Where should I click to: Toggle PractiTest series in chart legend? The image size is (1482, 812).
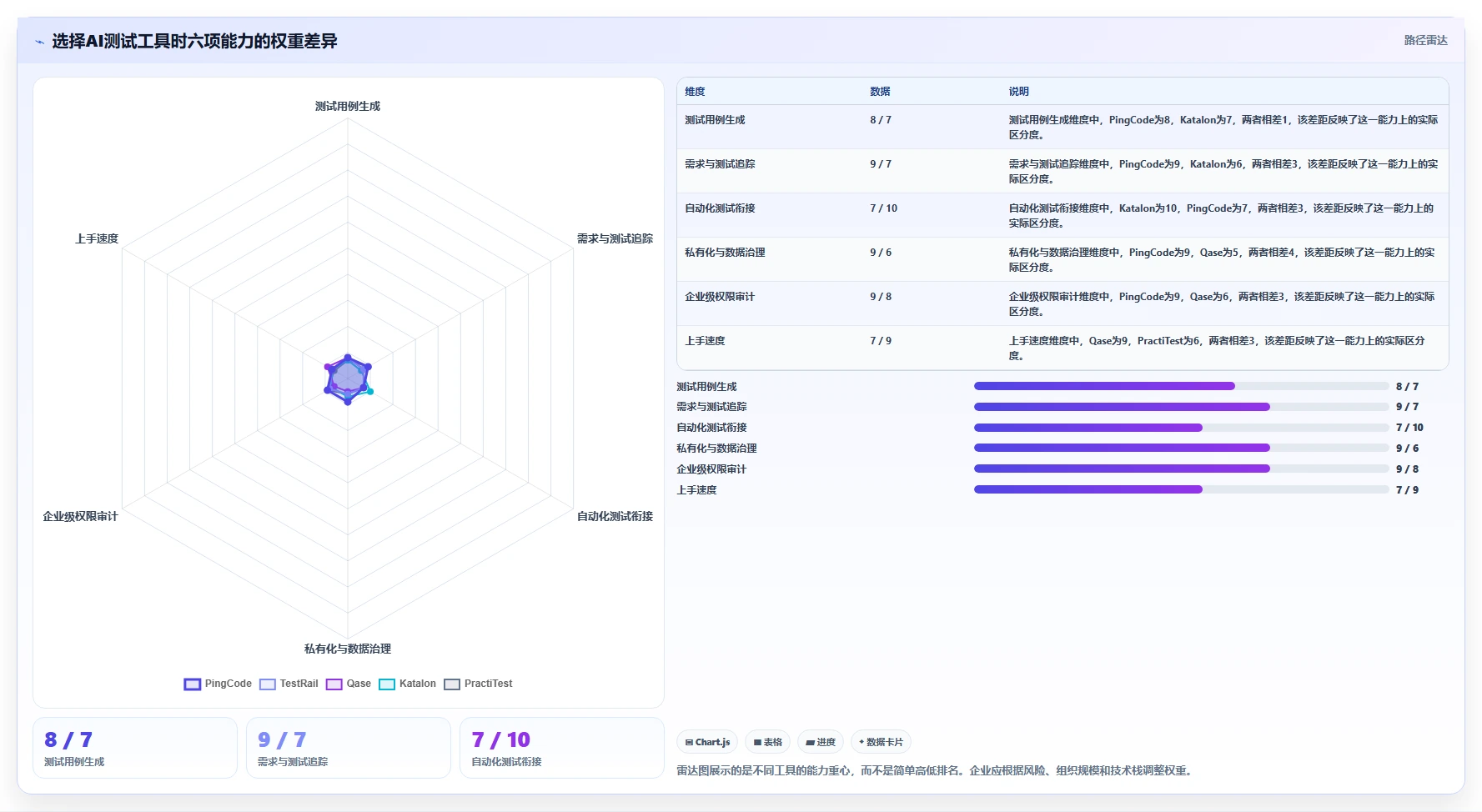tap(478, 684)
